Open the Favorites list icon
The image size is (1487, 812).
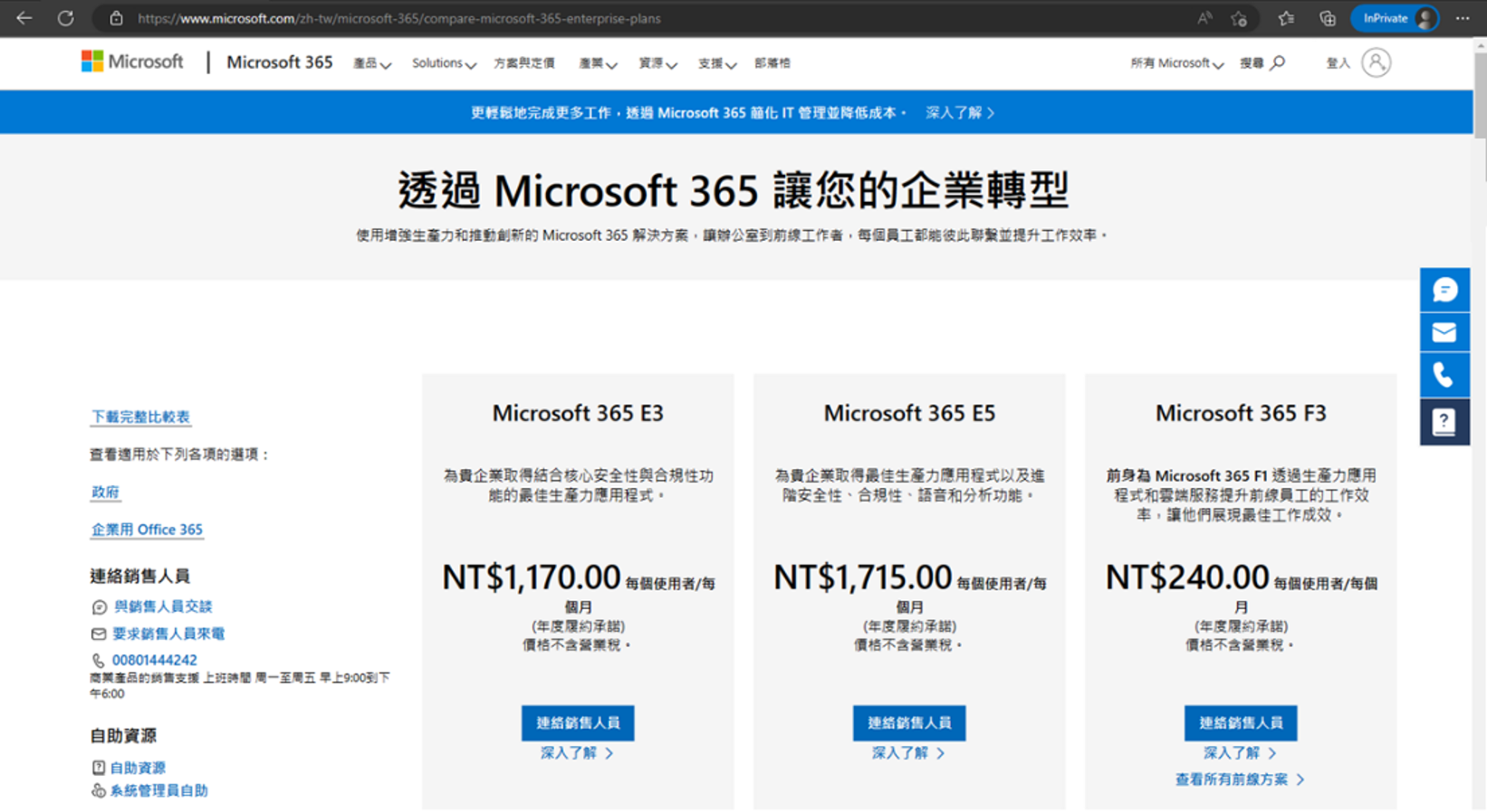click(1286, 18)
